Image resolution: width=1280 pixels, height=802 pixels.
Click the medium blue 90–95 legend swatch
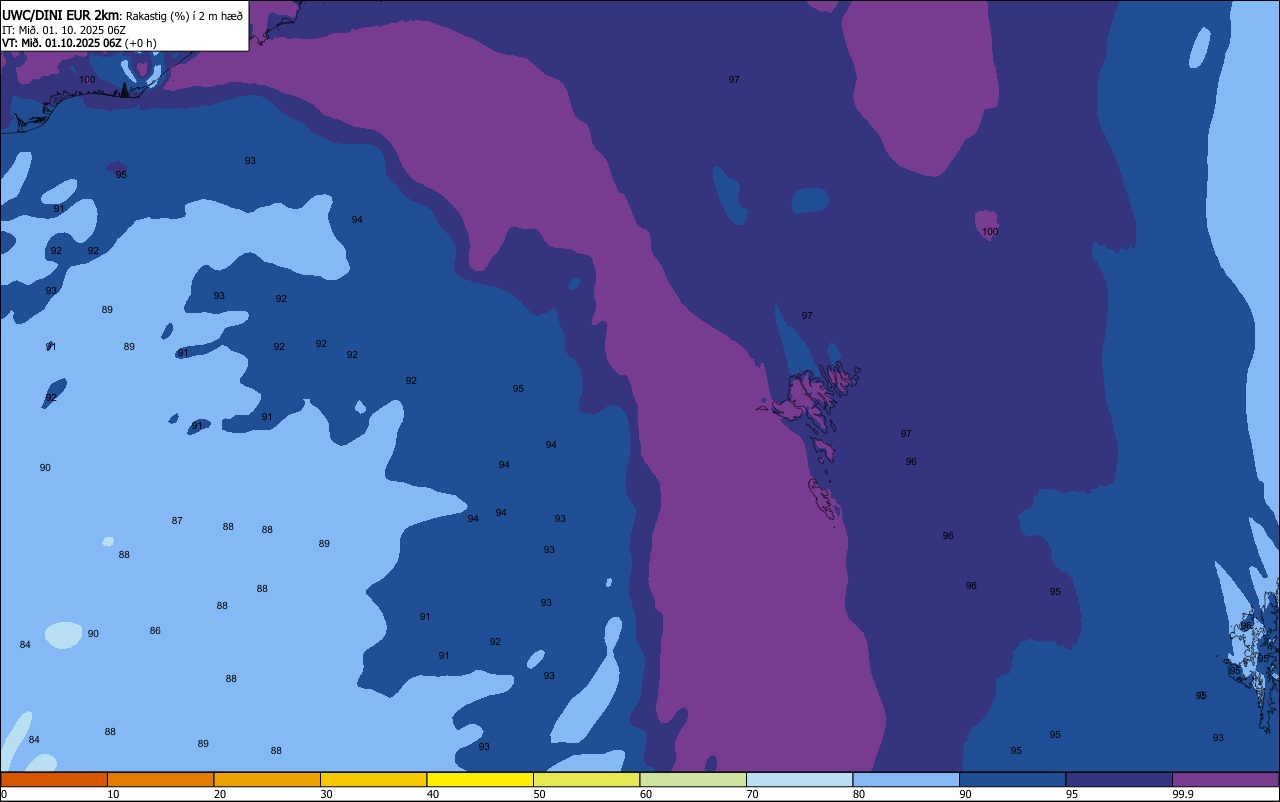1012,779
